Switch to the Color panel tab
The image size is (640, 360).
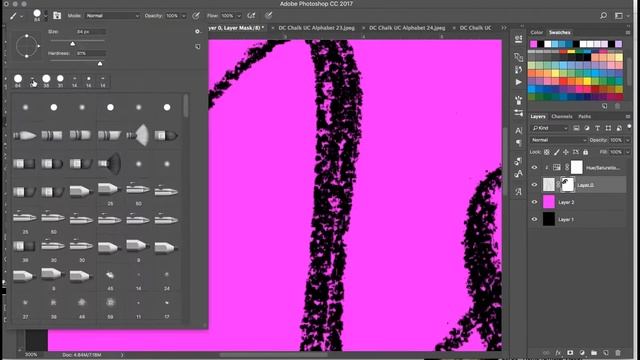tap(536, 32)
